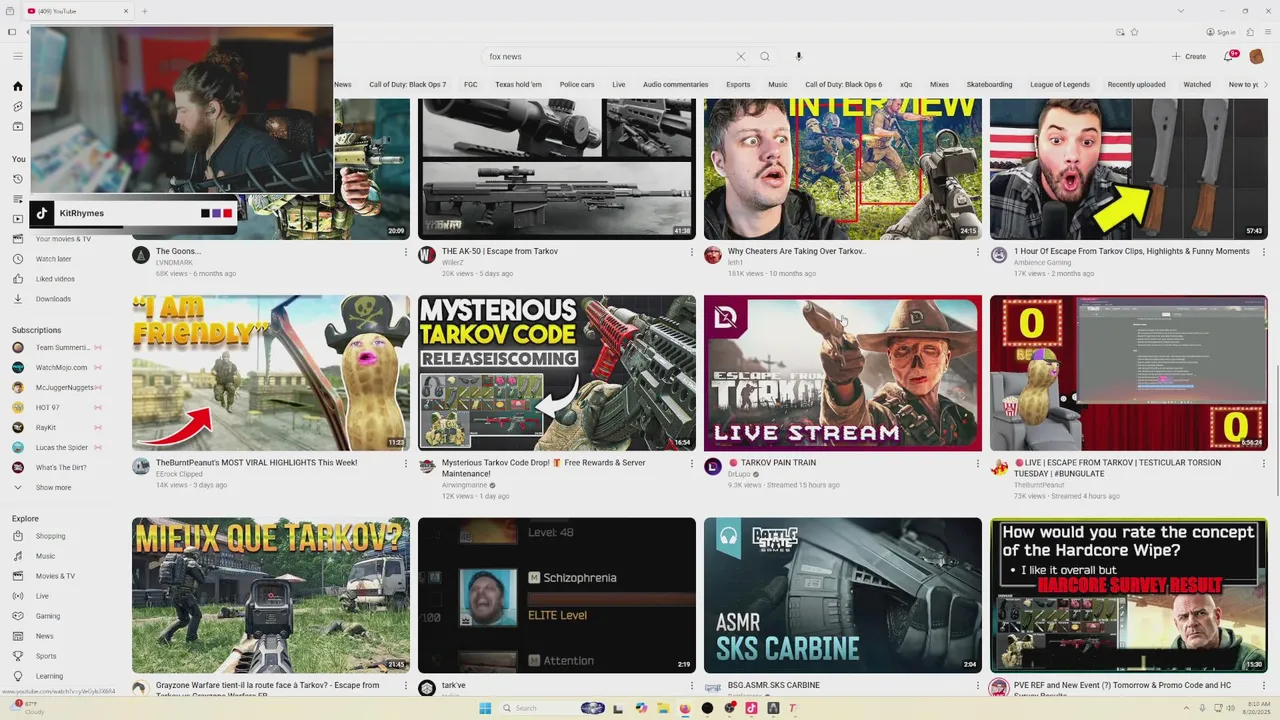Select the Esports filter chip
This screenshot has height=720, width=1280.
point(738,85)
